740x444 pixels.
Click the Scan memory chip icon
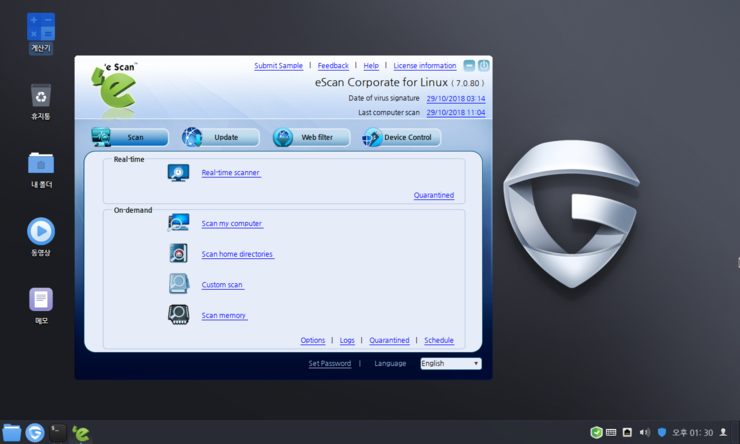(x=178, y=315)
